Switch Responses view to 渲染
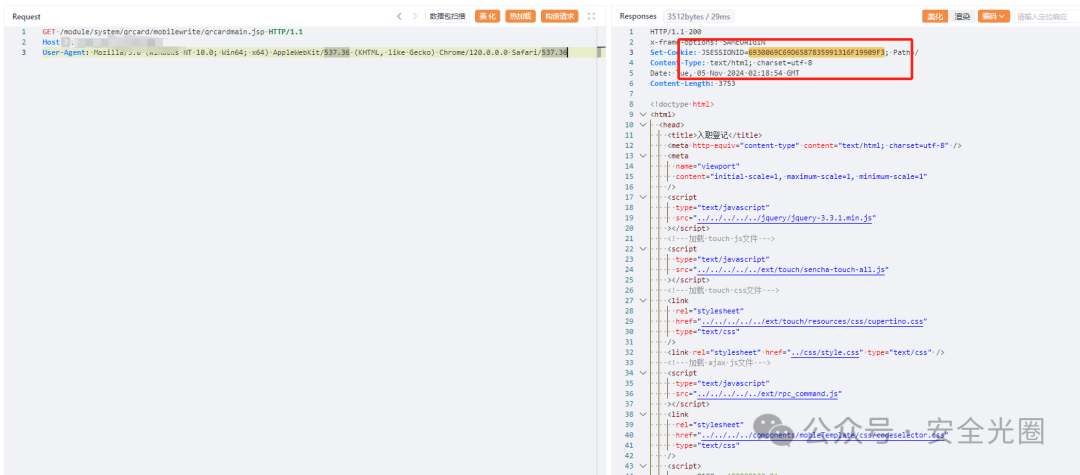This screenshot has height=475, width=1080. click(x=962, y=16)
